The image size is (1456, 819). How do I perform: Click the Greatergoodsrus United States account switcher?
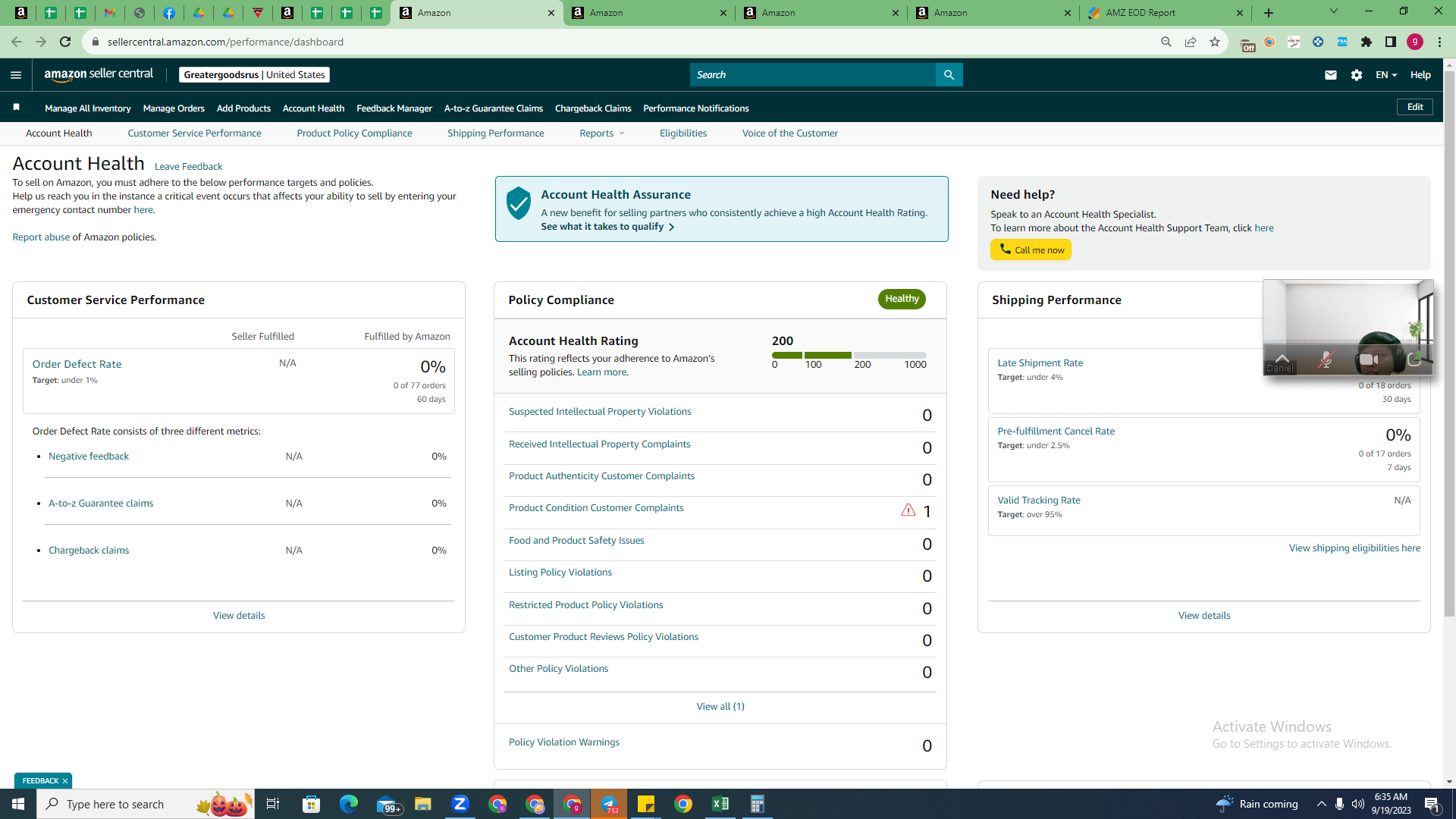(254, 74)
